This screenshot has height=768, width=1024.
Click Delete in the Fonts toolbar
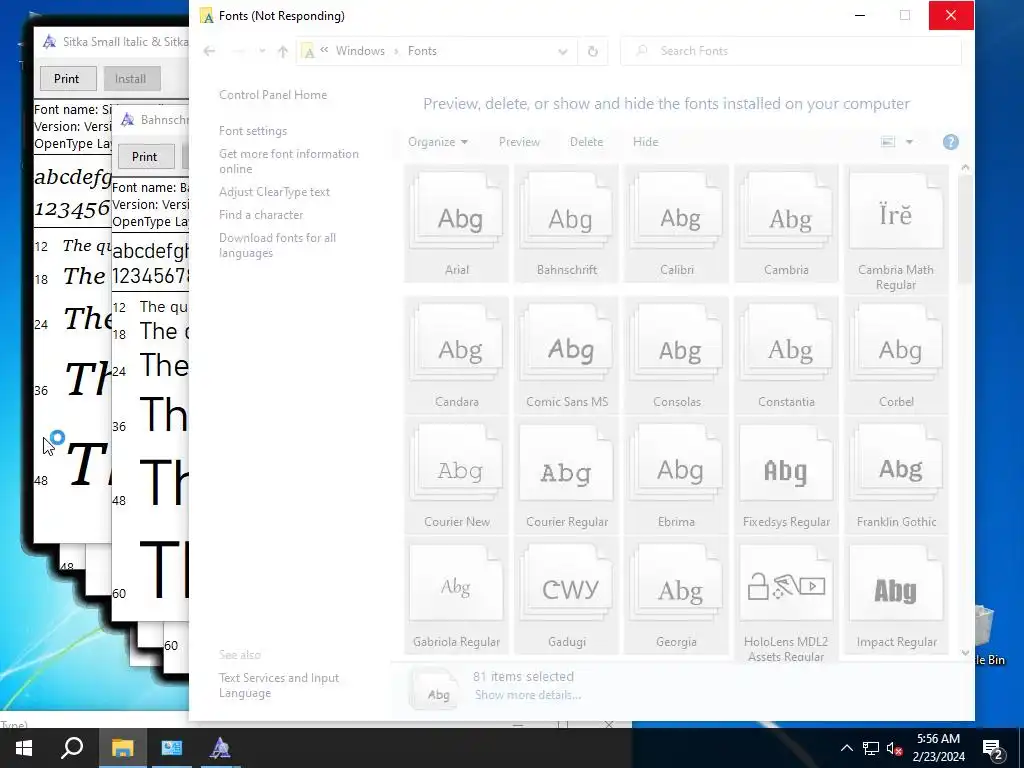[586, 142]
